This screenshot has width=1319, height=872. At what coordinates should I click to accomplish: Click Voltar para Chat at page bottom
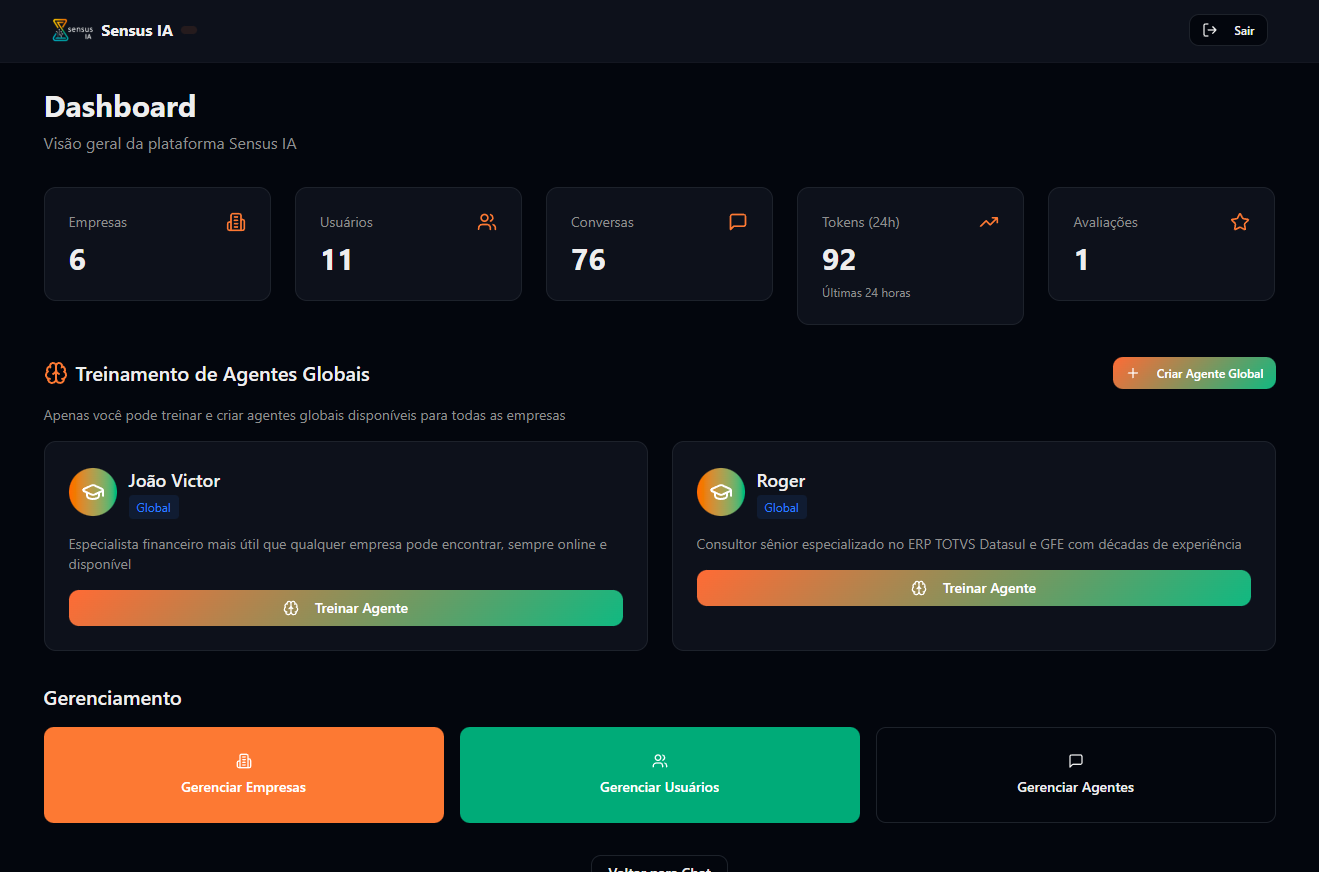(659, 866)
